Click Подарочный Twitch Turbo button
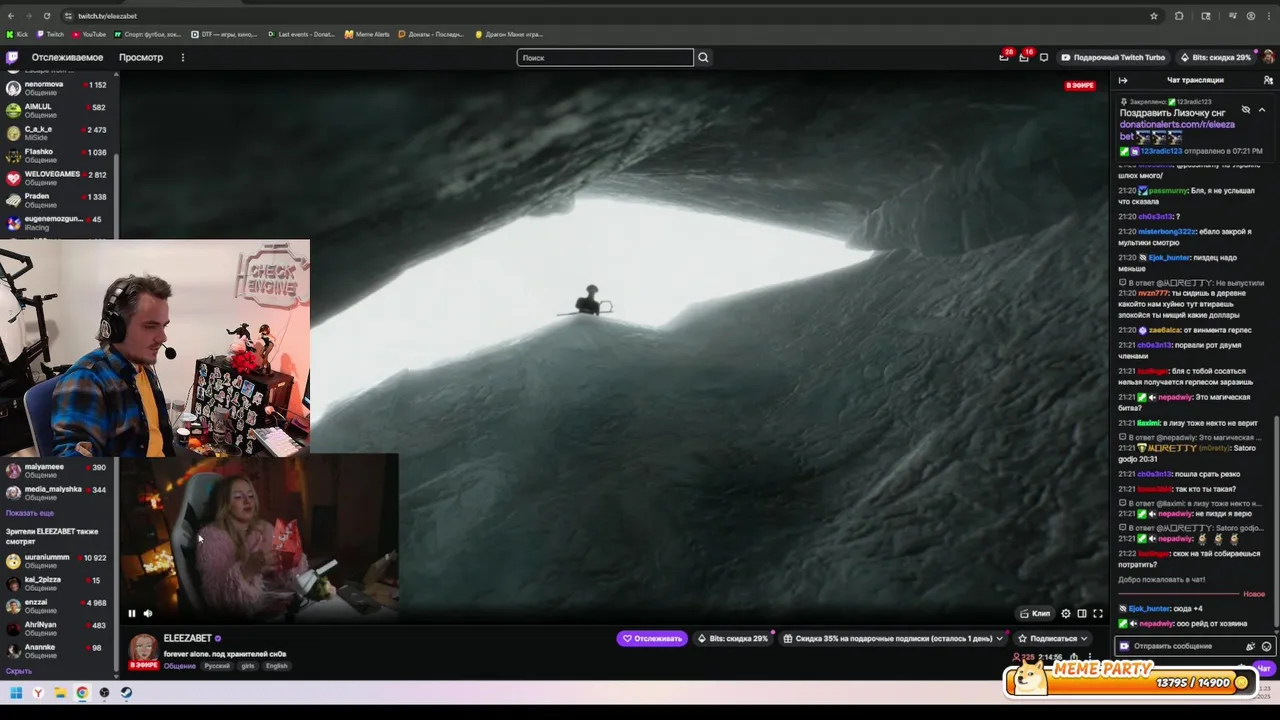The width and height of the screenshot is (1280, 720). click(1113, 57)
